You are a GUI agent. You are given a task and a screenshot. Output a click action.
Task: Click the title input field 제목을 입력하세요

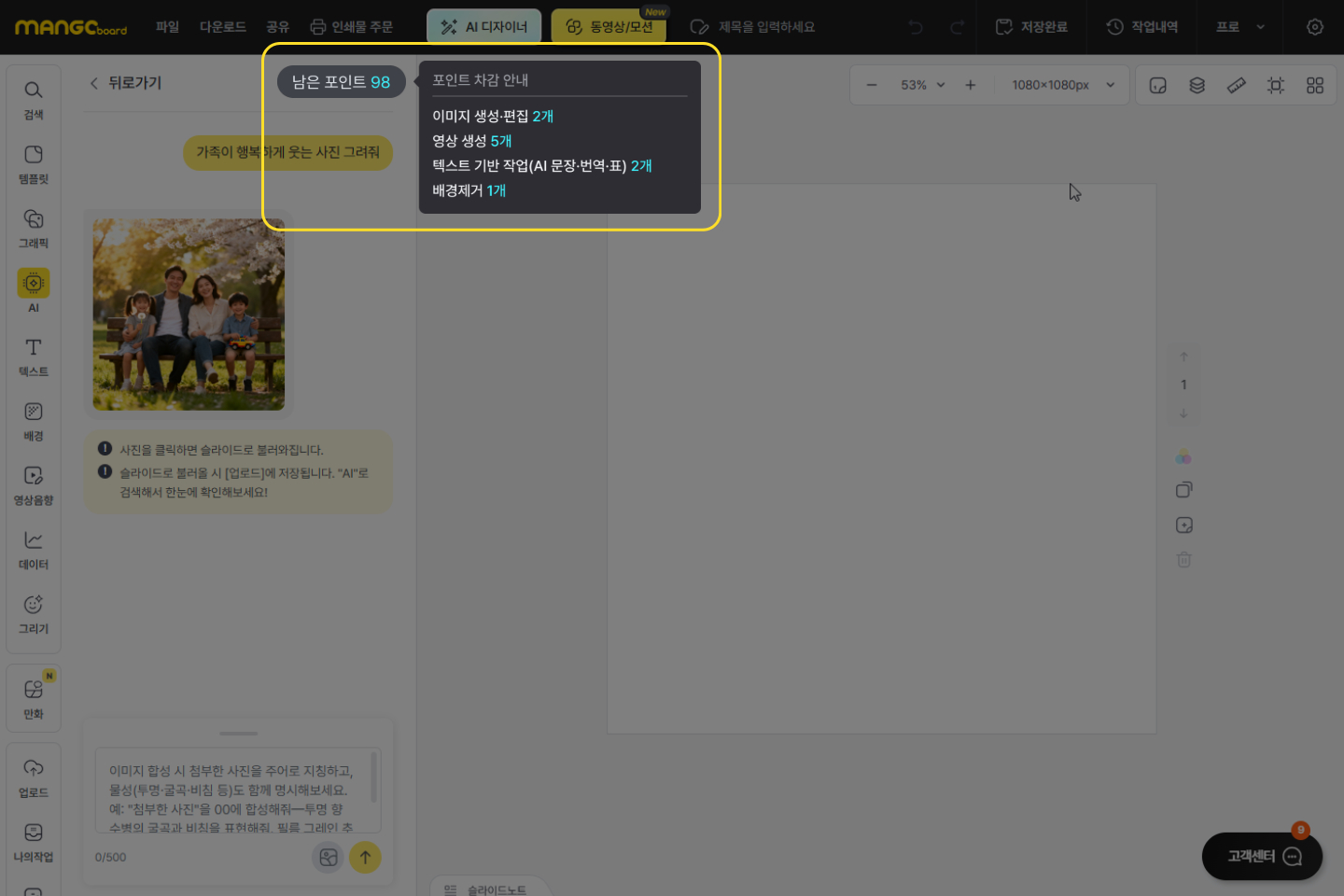click(765, 27)
